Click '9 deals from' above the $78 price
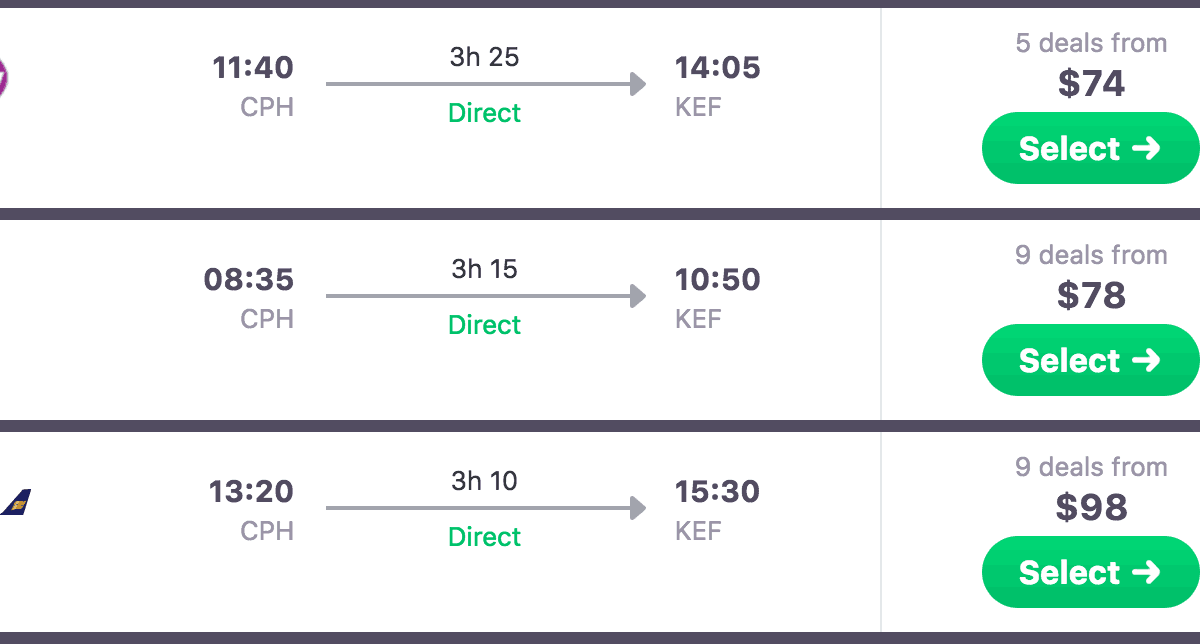Image resolution: width=1200 pixels, height=644 pixels. click(x=1091, y=255)
